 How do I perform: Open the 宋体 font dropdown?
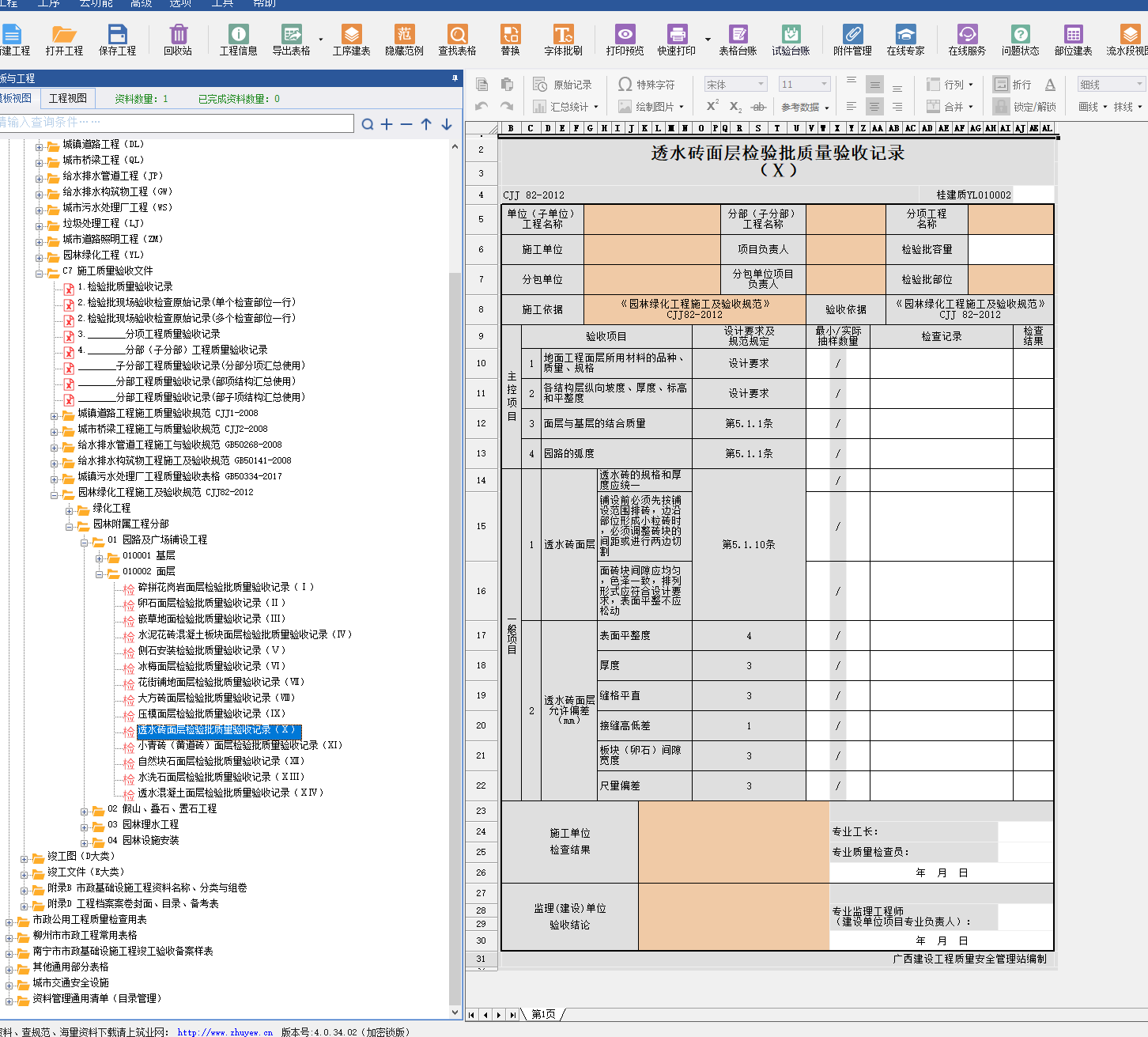coord(736,85)
